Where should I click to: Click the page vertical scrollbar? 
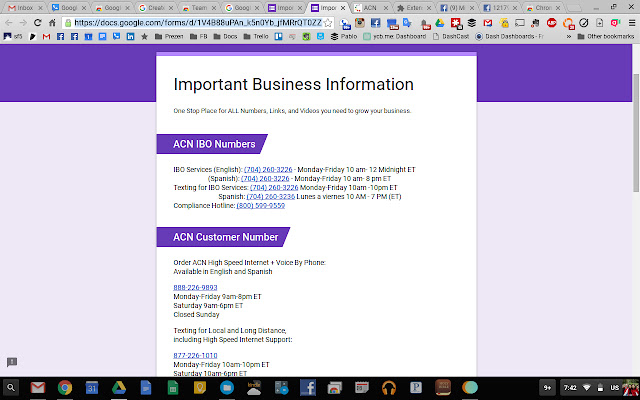636,133
